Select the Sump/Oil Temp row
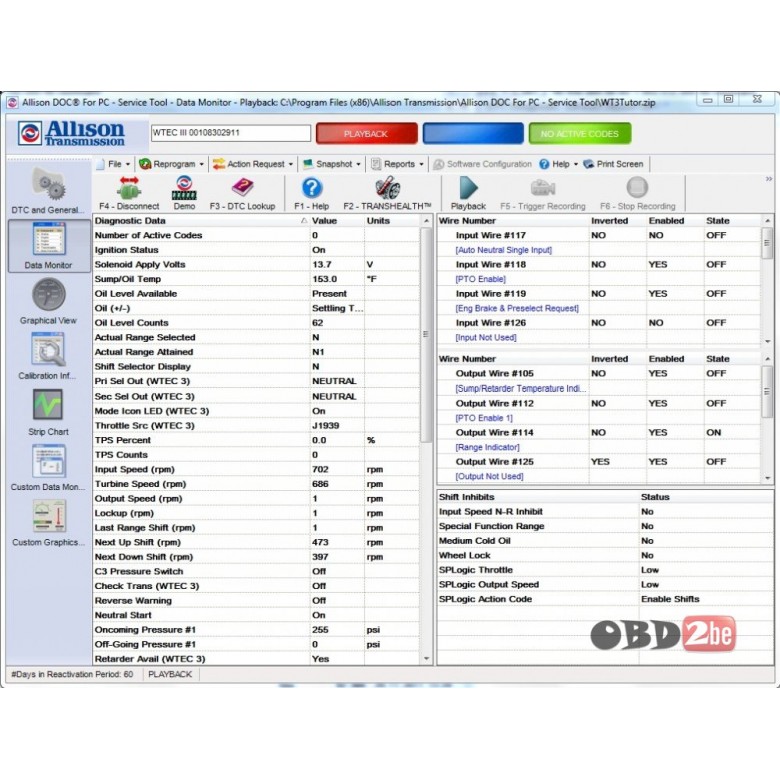Viewport: 780px width, 780px height. coord(256,279)
